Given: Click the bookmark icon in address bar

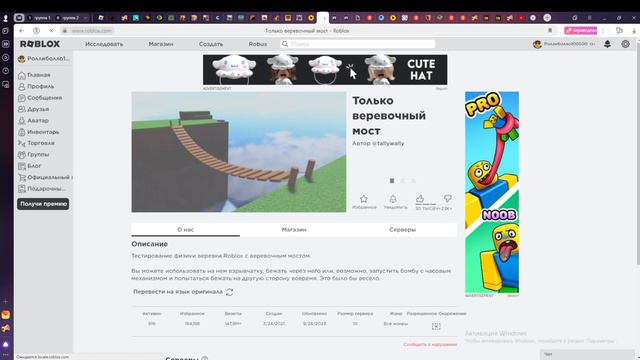Looking at the screenshot, I should (x=550, y=31).
